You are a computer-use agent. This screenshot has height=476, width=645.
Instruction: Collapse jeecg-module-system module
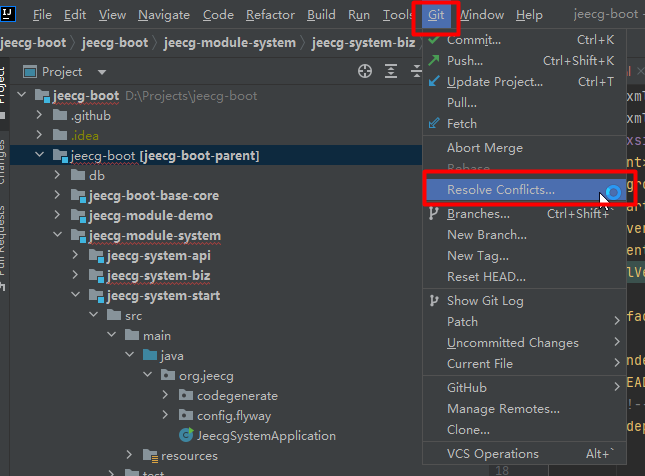click(57, 235)
